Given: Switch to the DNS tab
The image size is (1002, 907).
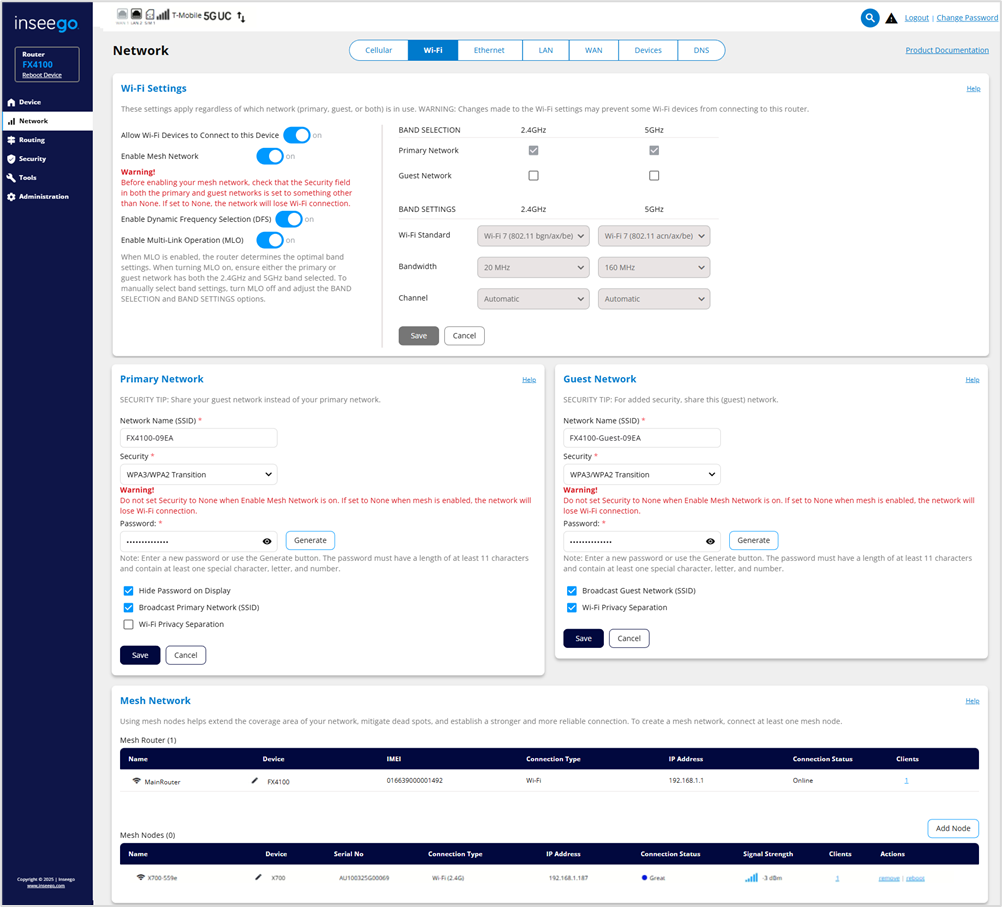Looking at the screenshot, I should (x=701, y=50).
